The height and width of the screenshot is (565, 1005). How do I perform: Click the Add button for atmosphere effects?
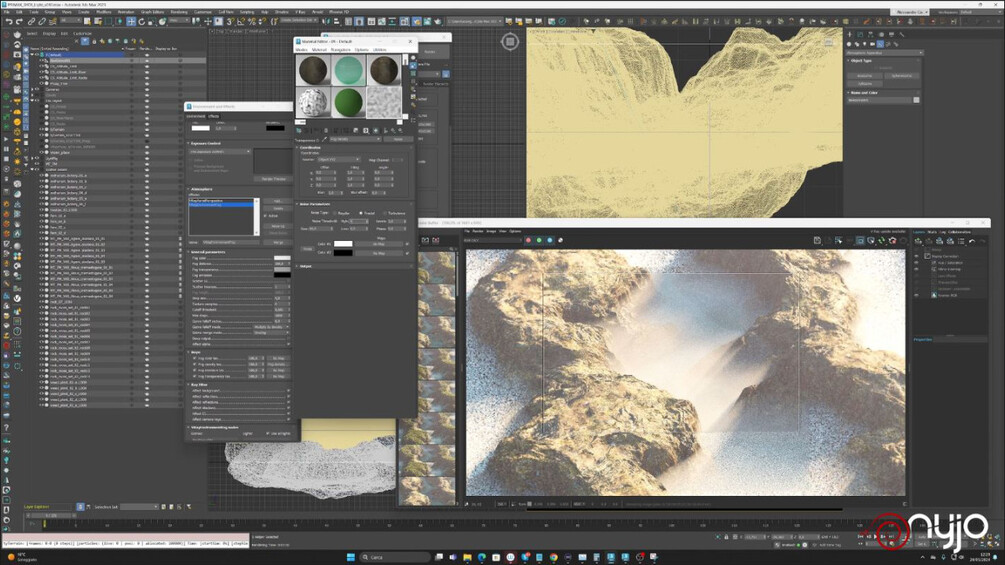click(x=278, y=201)
